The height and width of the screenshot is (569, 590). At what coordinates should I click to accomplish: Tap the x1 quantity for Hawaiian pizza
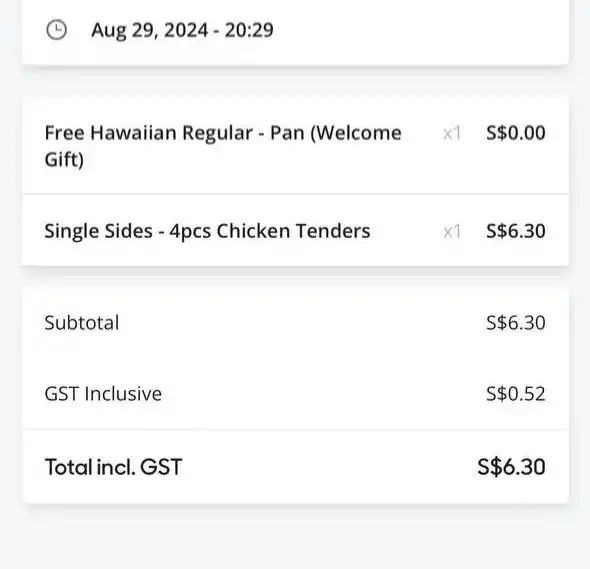click(x=452, y=133)
